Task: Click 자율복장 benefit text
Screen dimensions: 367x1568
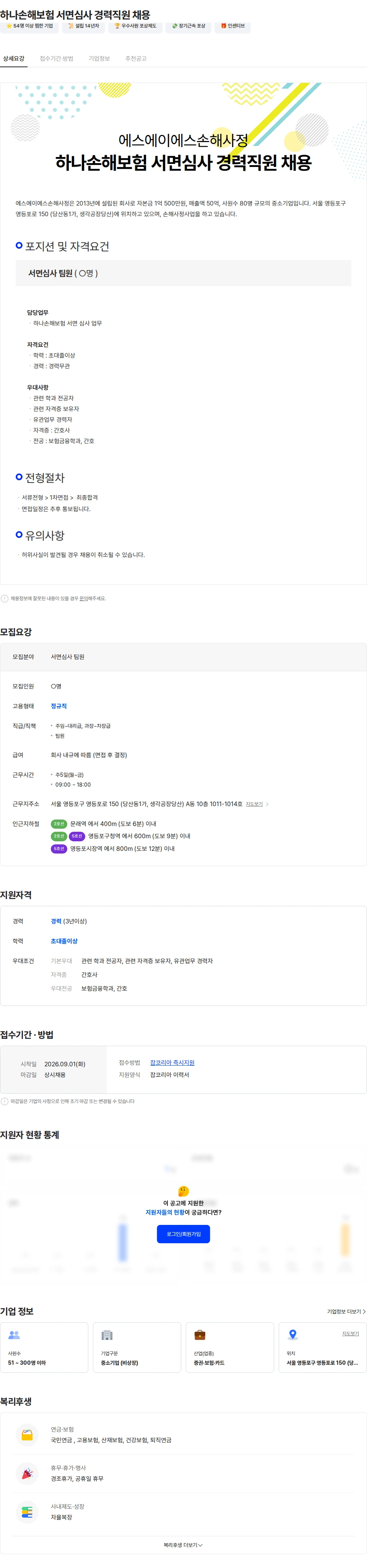Action: (62, 1517)
